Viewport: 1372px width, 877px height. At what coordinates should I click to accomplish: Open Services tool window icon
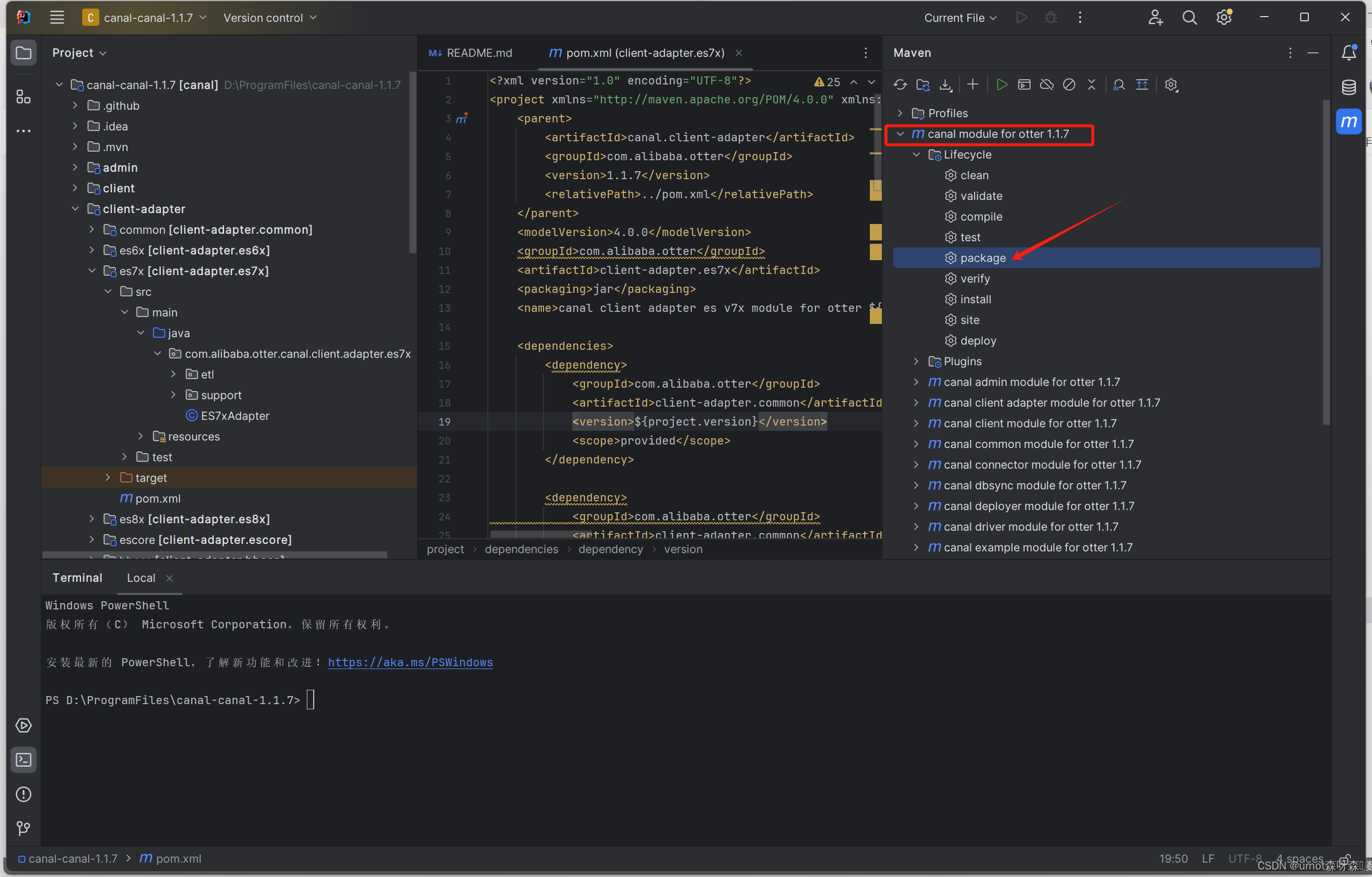point(24,725)
